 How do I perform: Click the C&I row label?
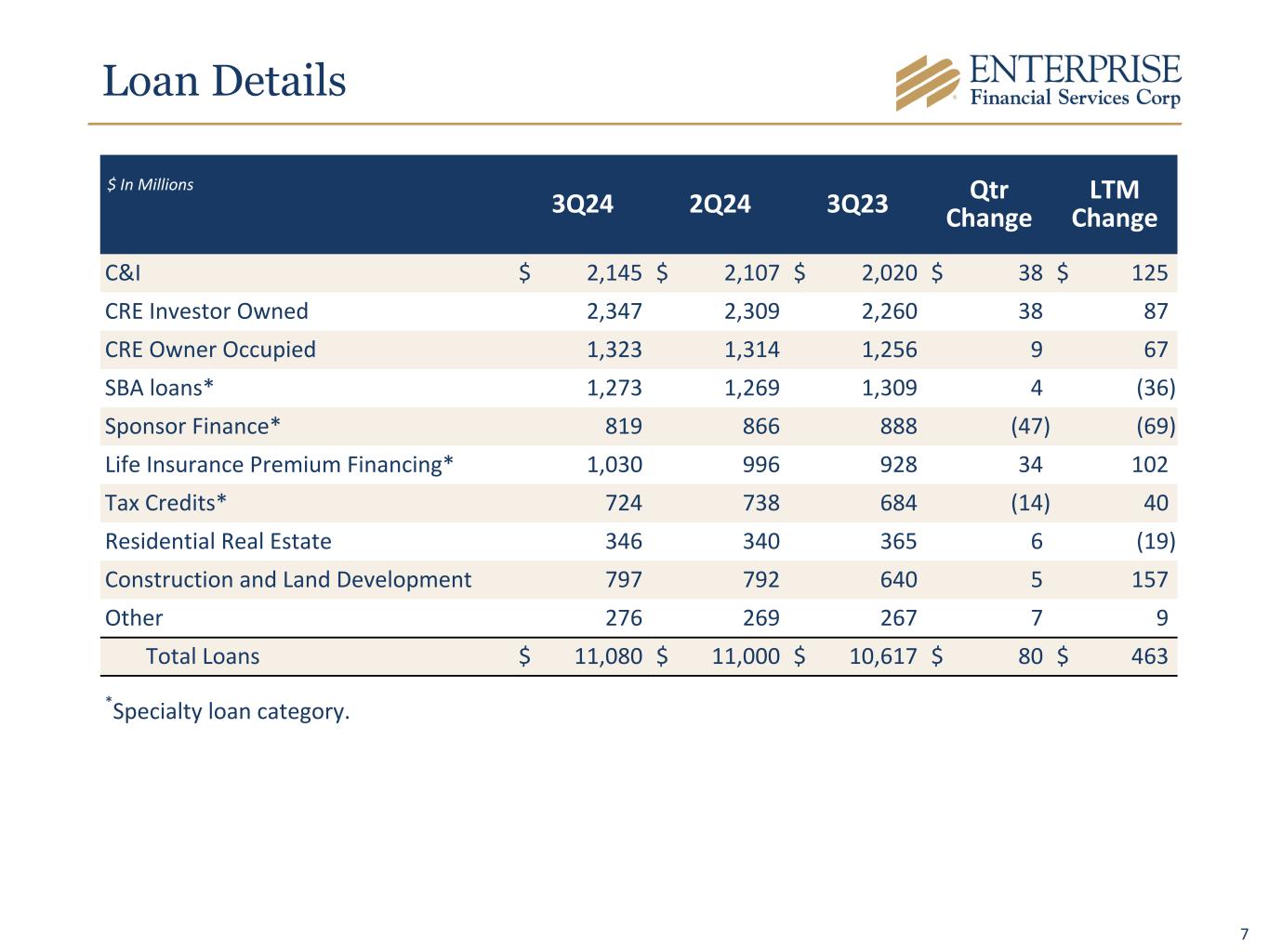pos(123,273)
